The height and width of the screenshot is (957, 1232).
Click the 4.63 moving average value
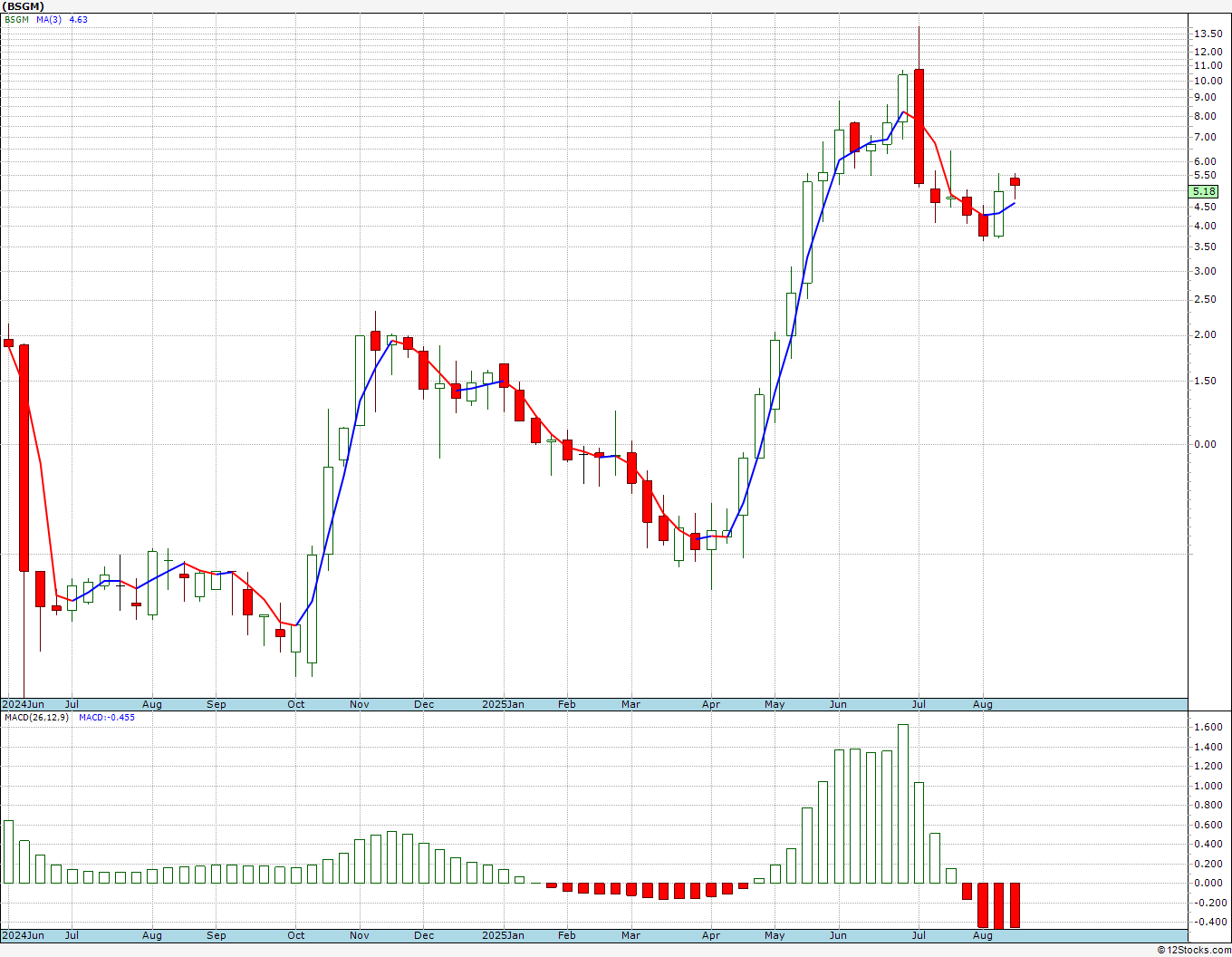pos(79,20)
